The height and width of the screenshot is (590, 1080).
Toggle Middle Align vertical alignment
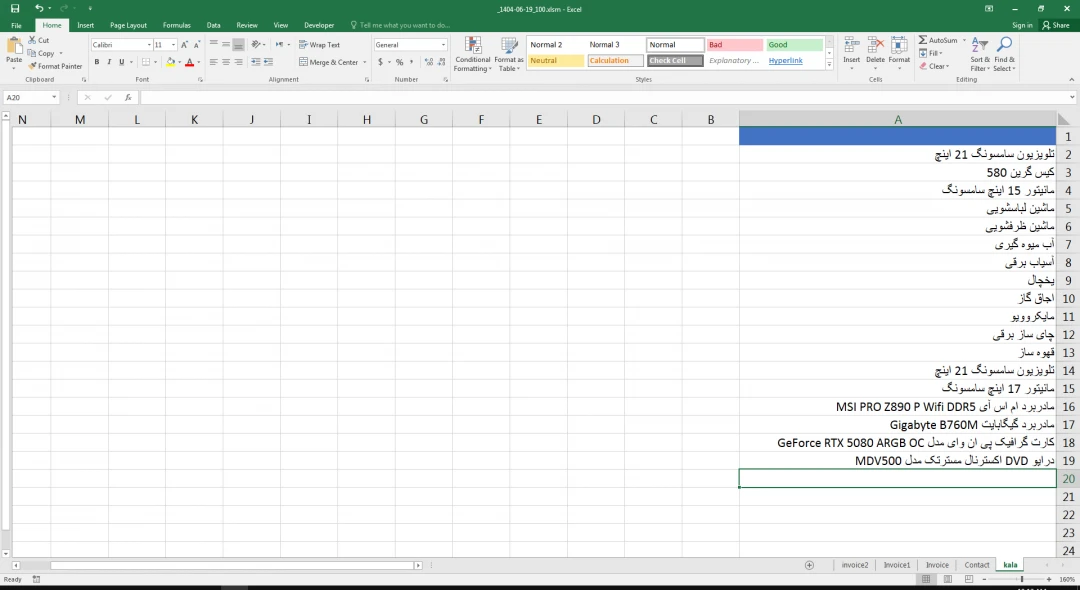[x=226, y=45]
